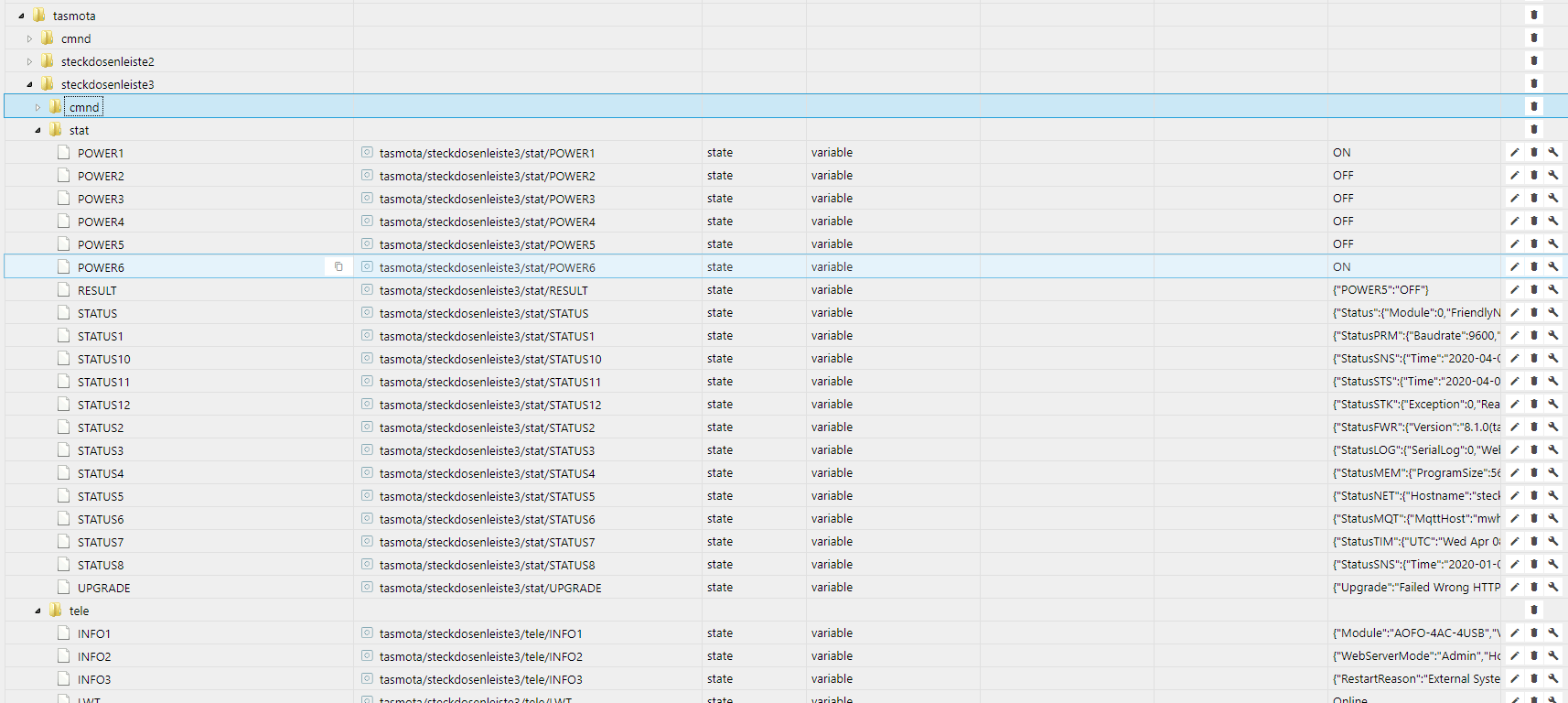Expand the cmnd folder directly under tasmota
Viewport: 1568px width, 703px height.
(29, 38)
